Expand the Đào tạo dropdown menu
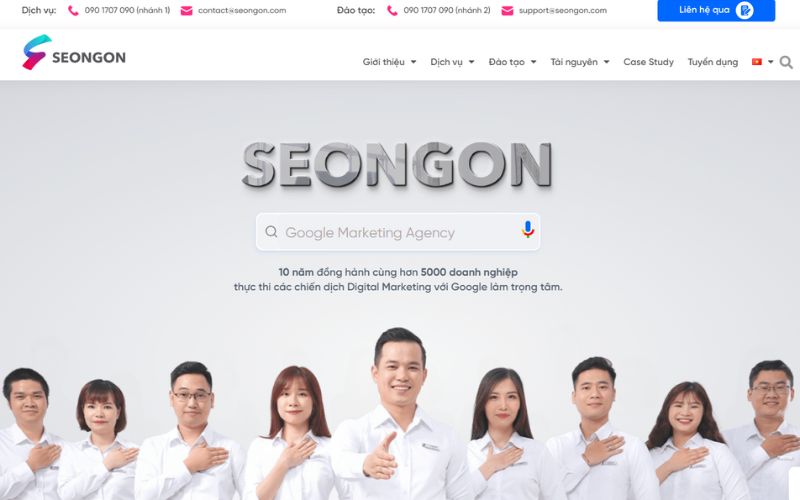This screenshot has height=500, width=800. tap(512, 62)
